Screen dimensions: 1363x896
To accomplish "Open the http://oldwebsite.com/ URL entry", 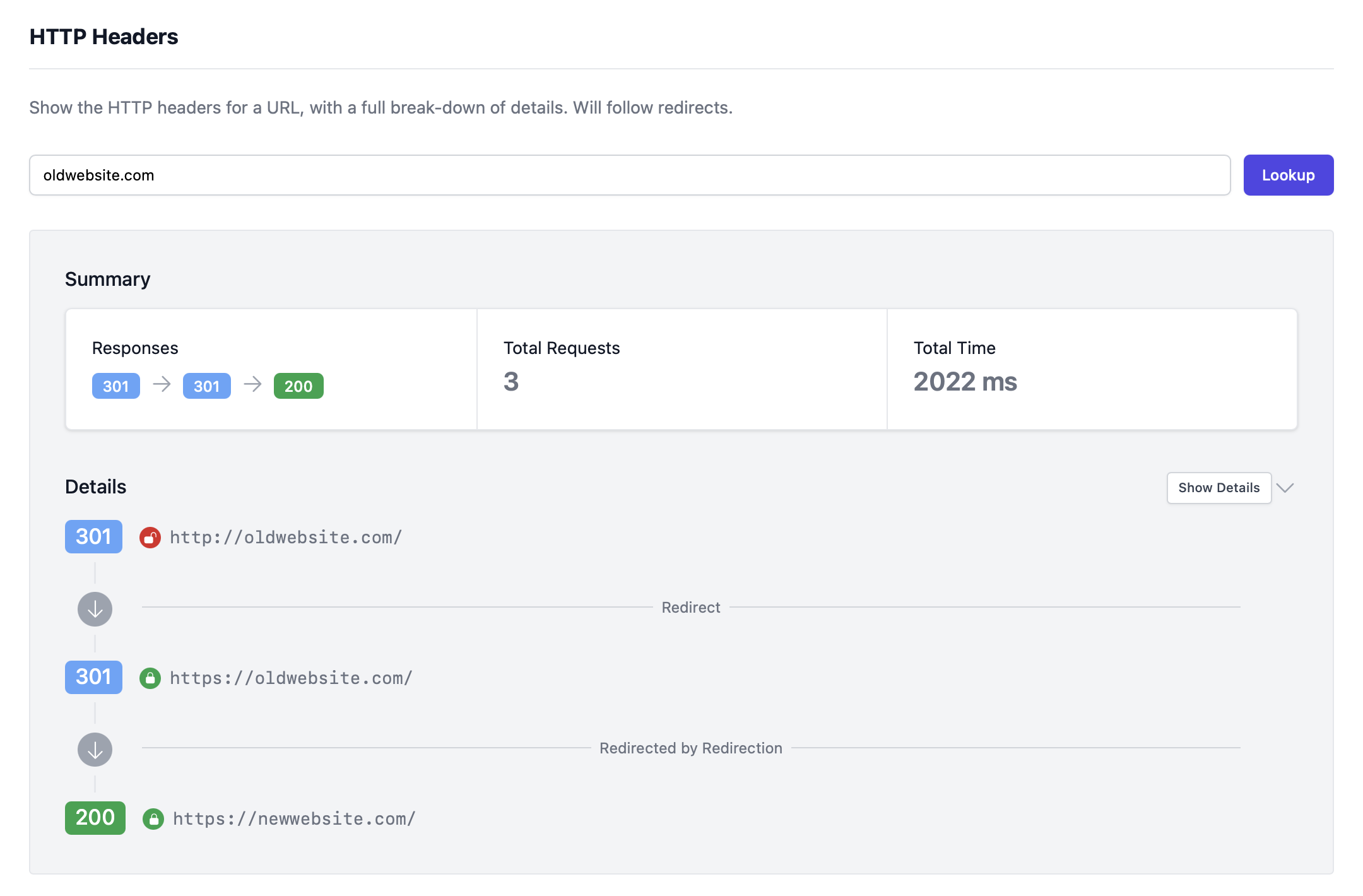I will tap(286, 538).
